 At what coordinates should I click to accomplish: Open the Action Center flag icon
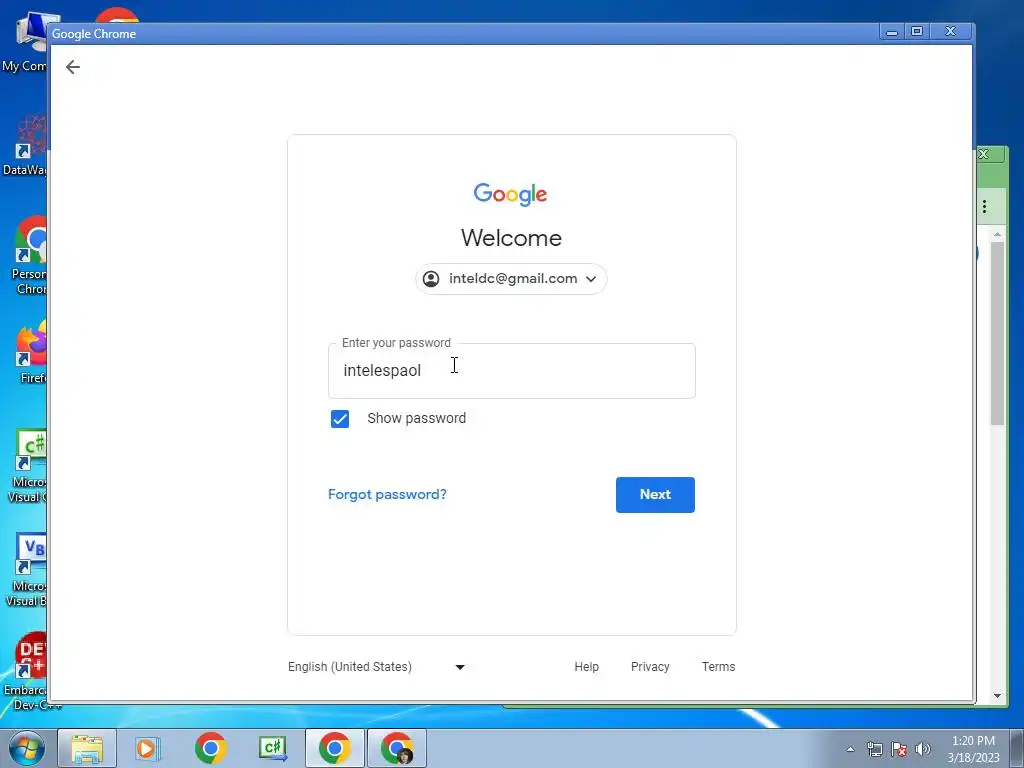(899, 749)
